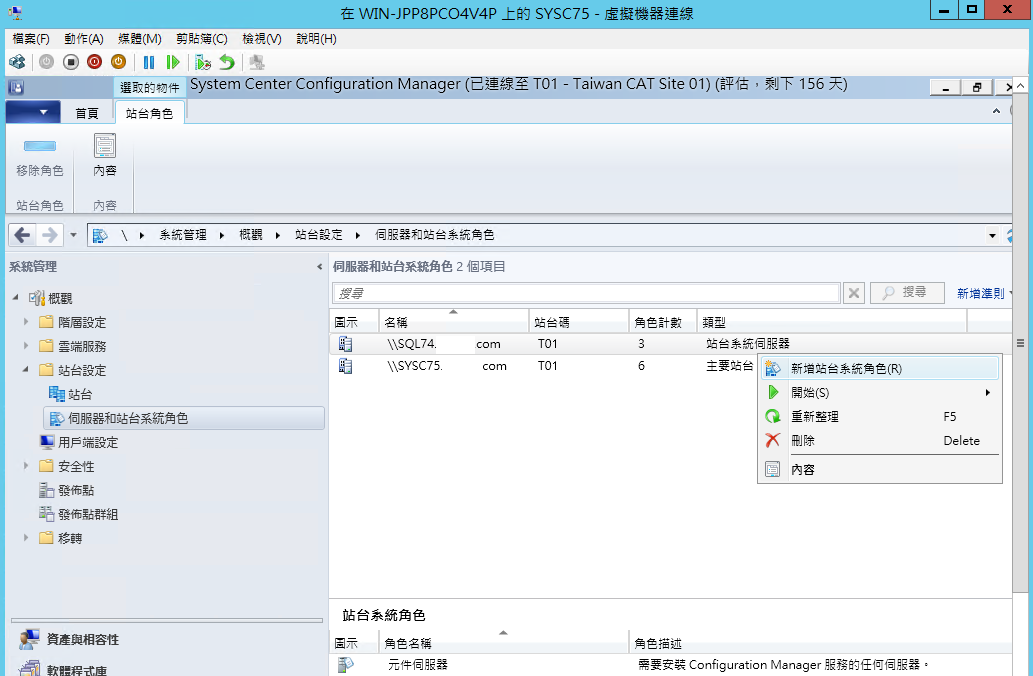
Task: Select the 站台 tree node
Action: (x=70, y=394)
